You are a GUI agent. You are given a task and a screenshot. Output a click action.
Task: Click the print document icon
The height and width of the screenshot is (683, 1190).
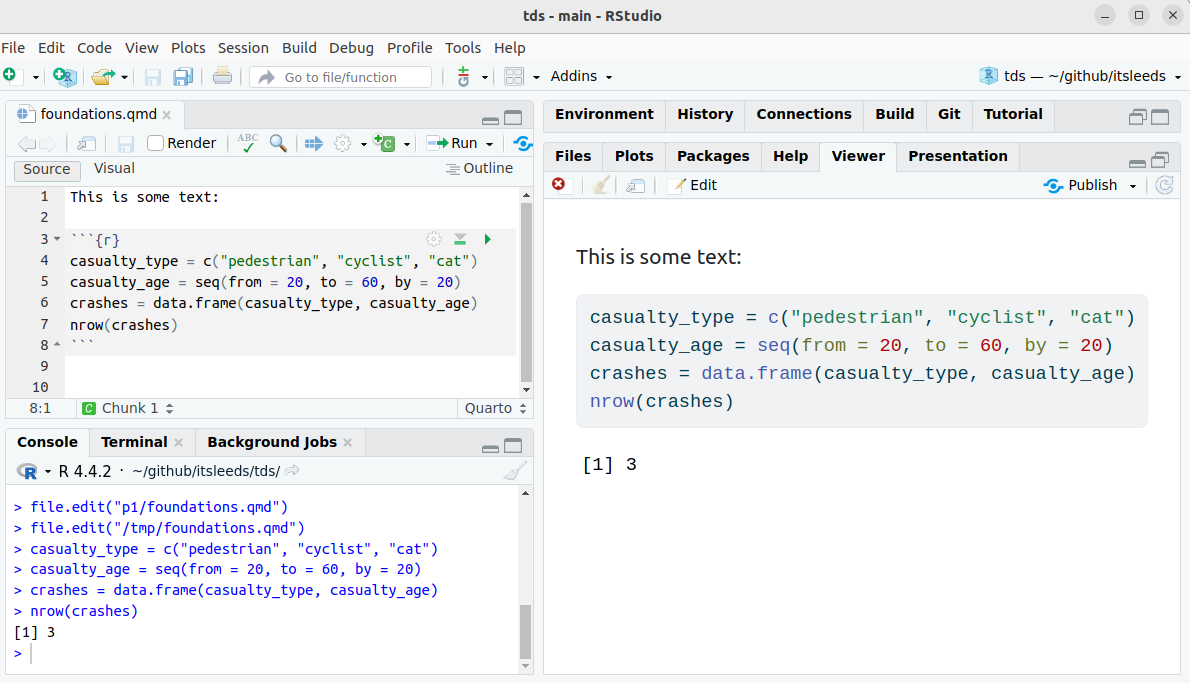pos(222,77)
